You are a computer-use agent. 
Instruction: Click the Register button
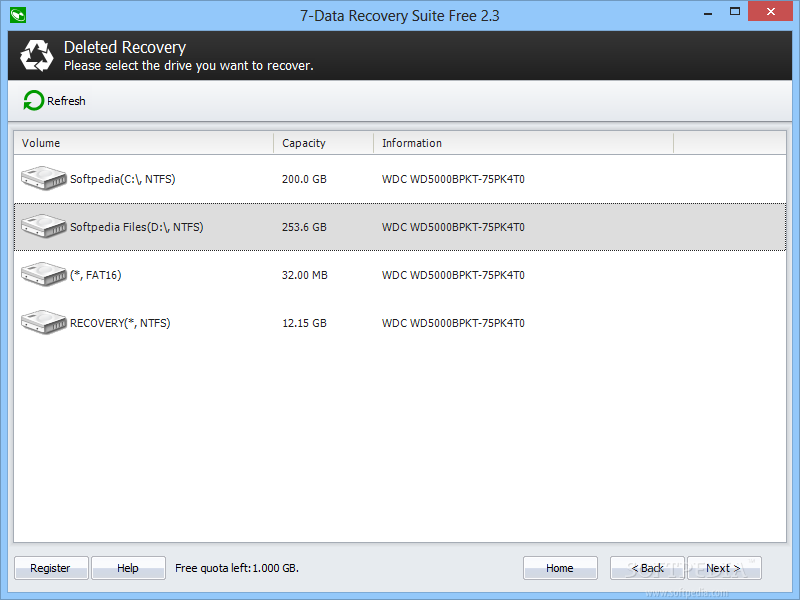[x=51, y=568]
